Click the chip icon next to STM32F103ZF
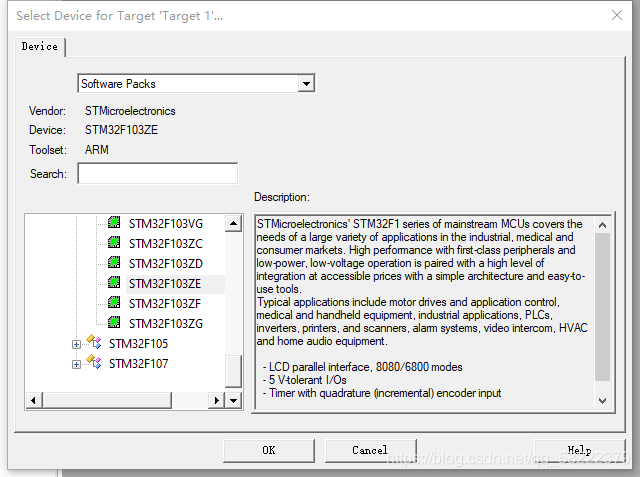640x477 pixels. click(114, 302)
